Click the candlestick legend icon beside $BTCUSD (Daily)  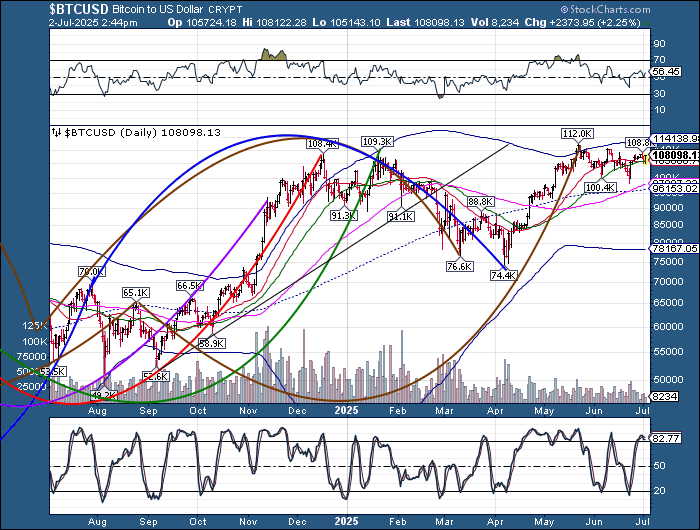pos(56,132)
